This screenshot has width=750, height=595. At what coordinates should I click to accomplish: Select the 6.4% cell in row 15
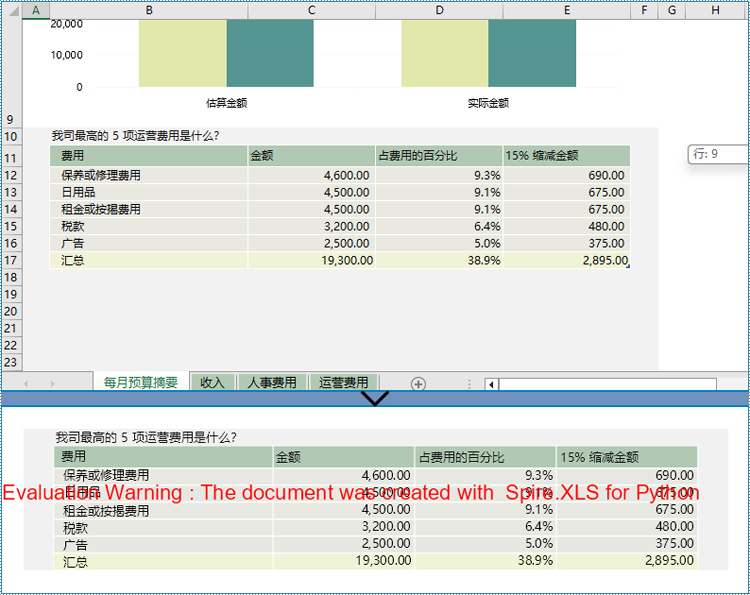439,226
